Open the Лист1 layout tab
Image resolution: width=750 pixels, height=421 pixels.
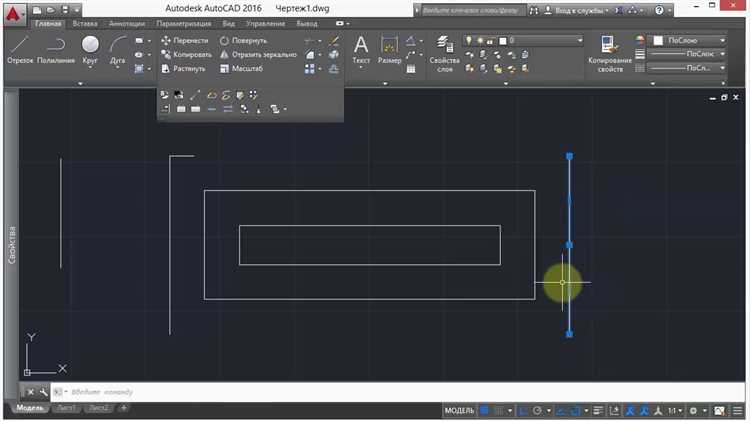click(66, 408)
